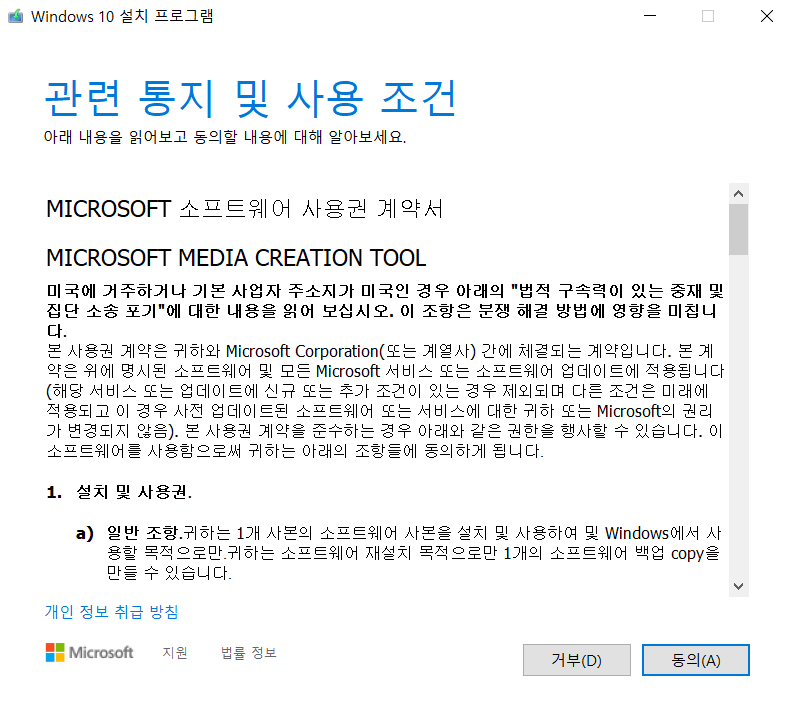Click the license scrollbar down arrow
The width and height of the screenshot is (791, 702).
click(x=739, y=586)
